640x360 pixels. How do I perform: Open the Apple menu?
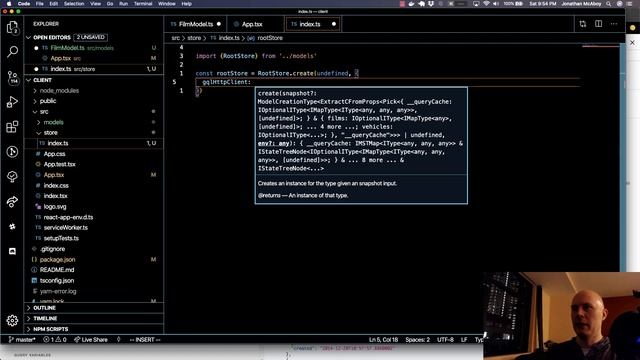9,4
